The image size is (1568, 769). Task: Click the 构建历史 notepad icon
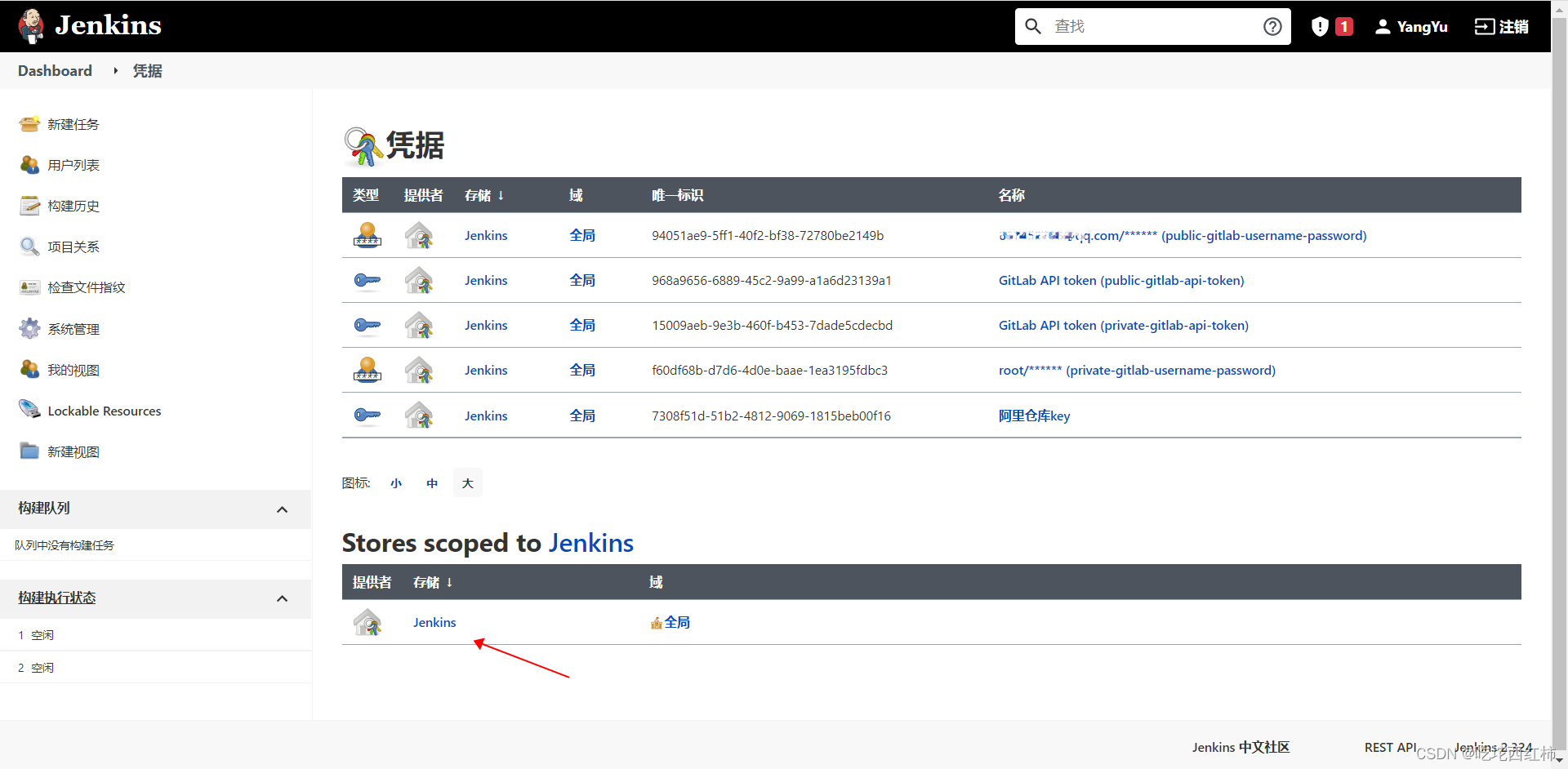(x=29, y=206)
